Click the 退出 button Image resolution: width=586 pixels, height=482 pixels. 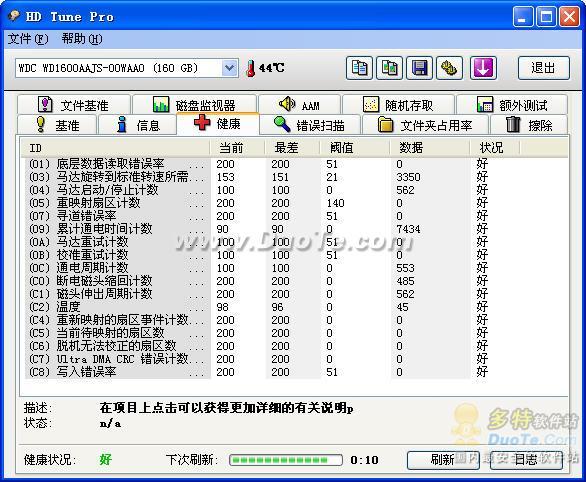coord(543,68)
